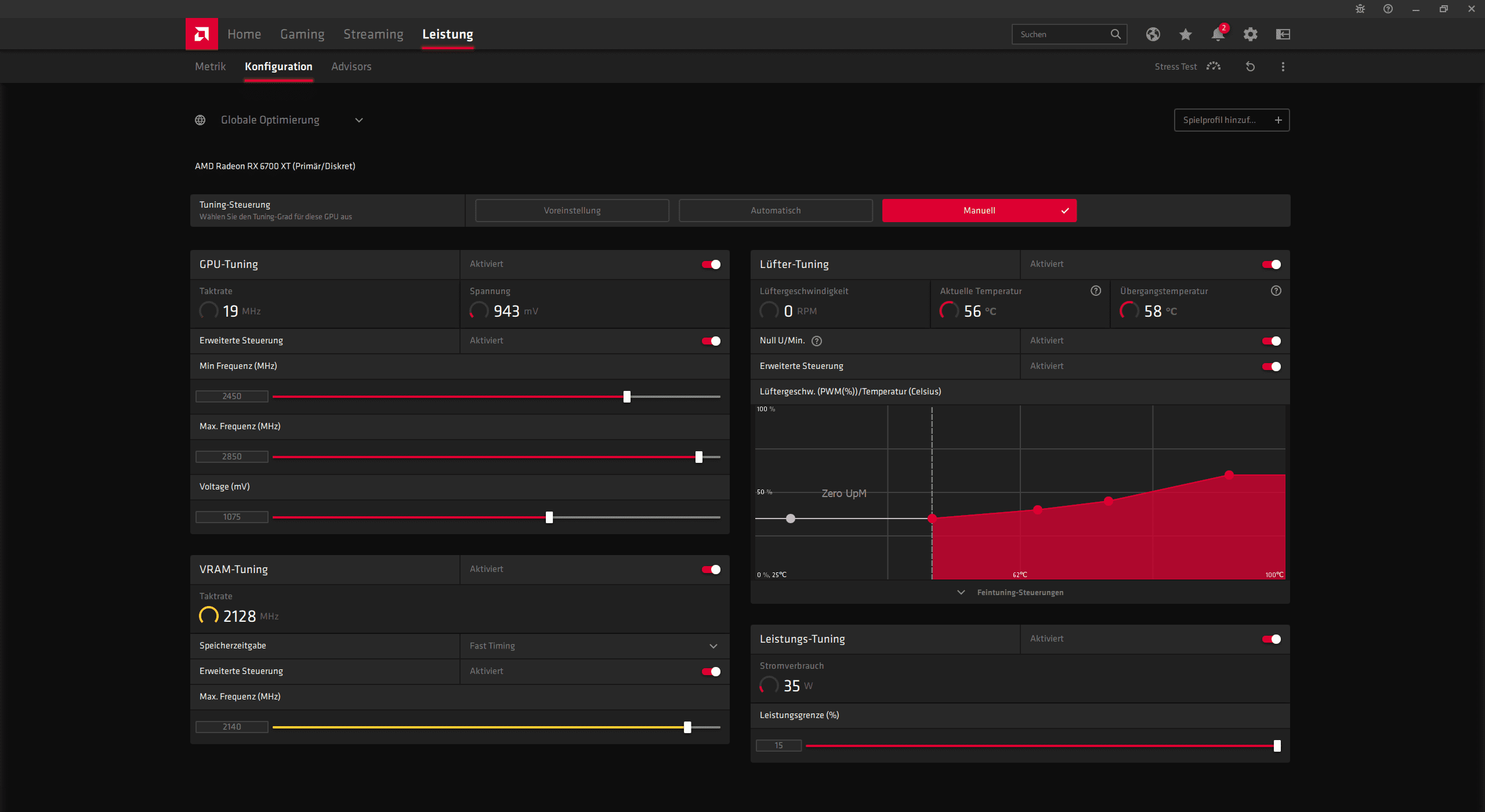Switch to the Gaming tab
This screenshot has width=1485, height=812.
click(302, 34)
